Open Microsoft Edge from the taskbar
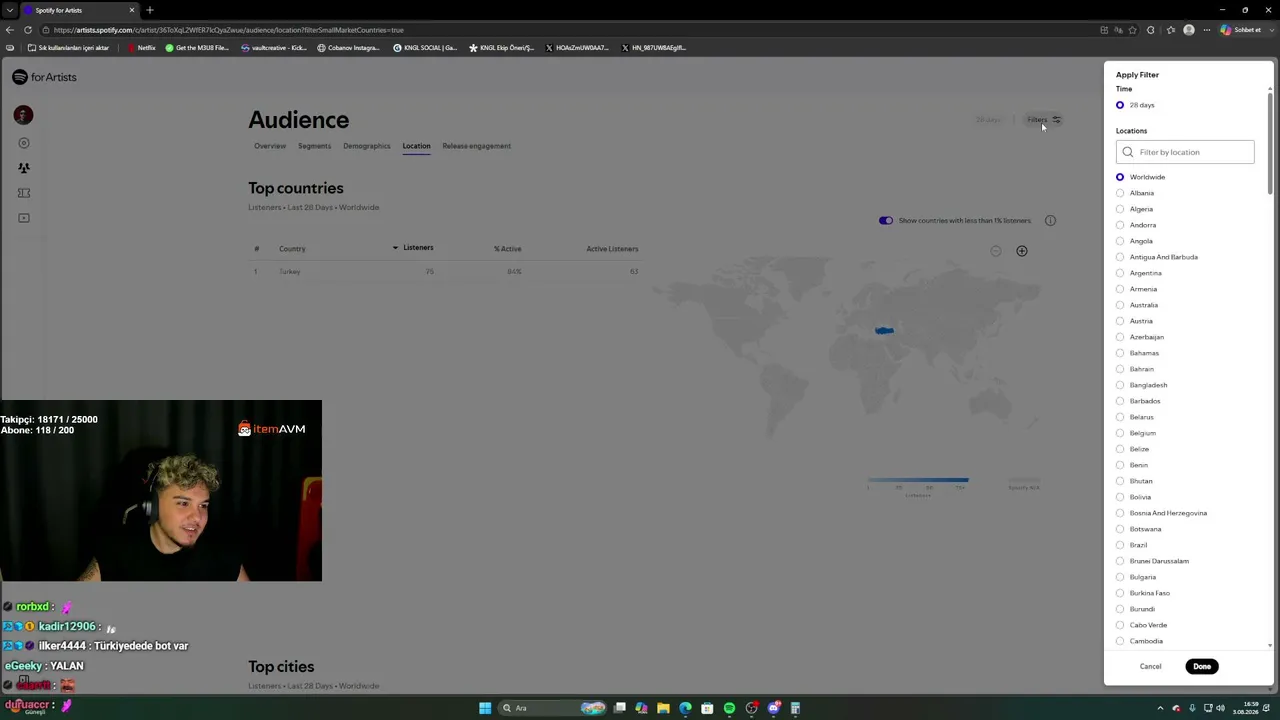The image size is (1280, 720). [685, 708]
